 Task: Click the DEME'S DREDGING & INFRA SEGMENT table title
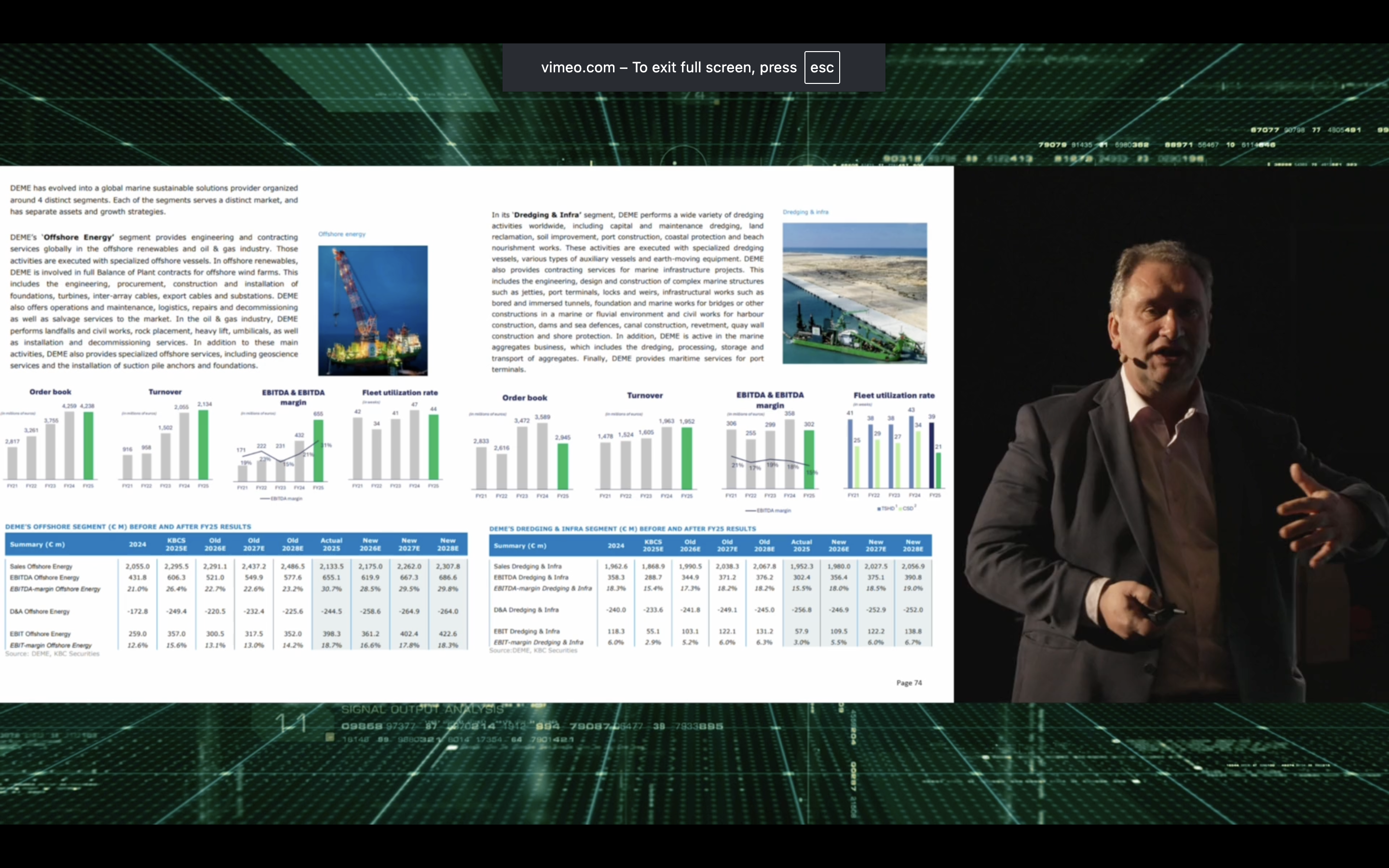(x=622, y=529)
